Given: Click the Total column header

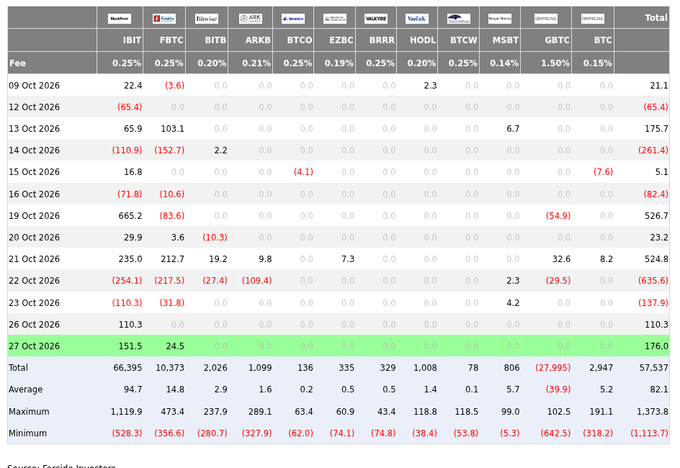Looking at the screenshot, I should tap(642, 18).
